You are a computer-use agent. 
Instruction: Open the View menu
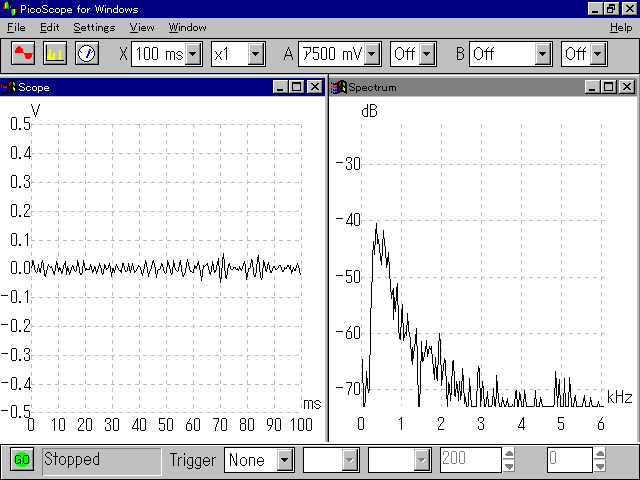click(142, 27)
